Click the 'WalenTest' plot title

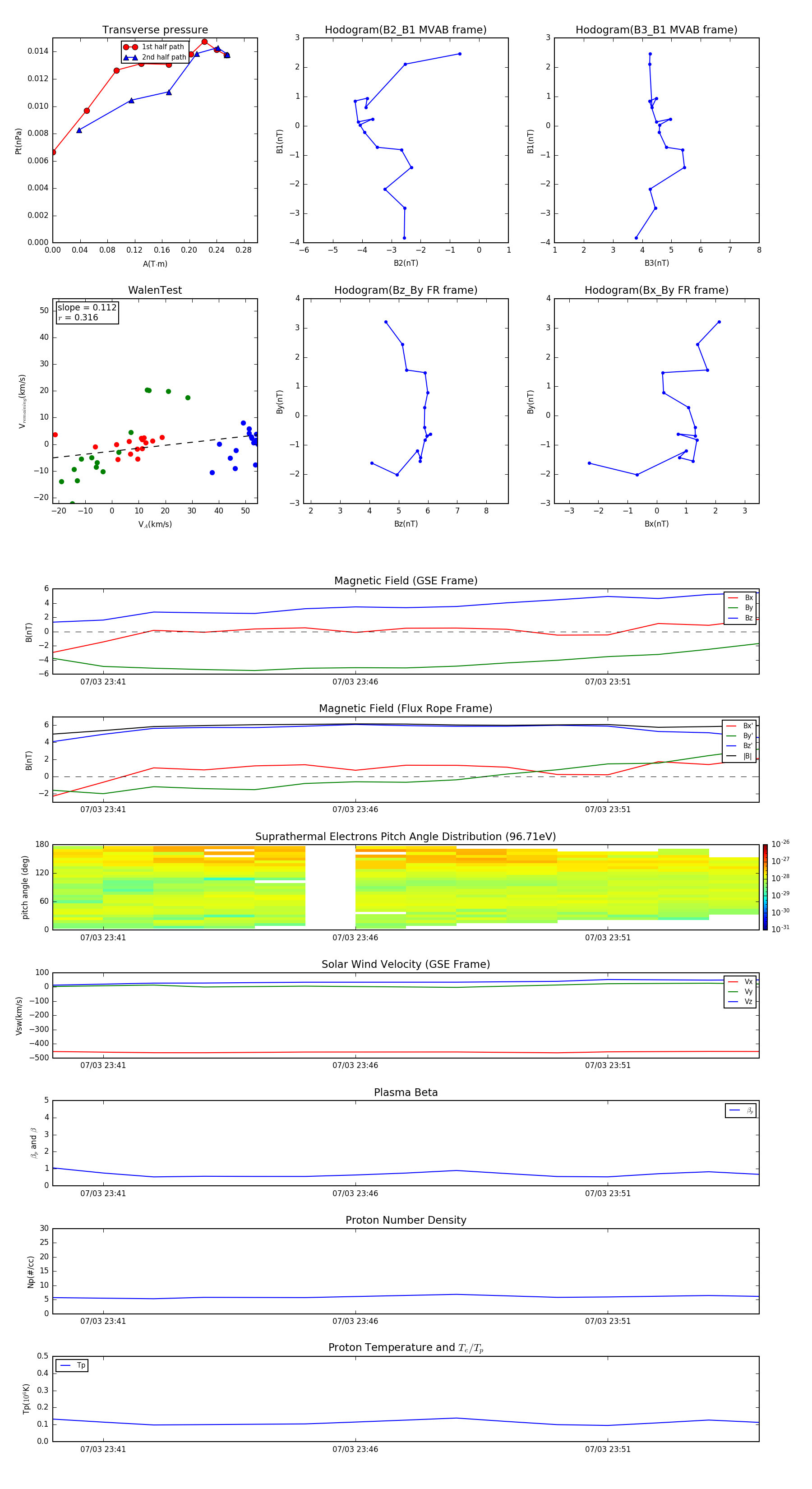click(155, 290)
